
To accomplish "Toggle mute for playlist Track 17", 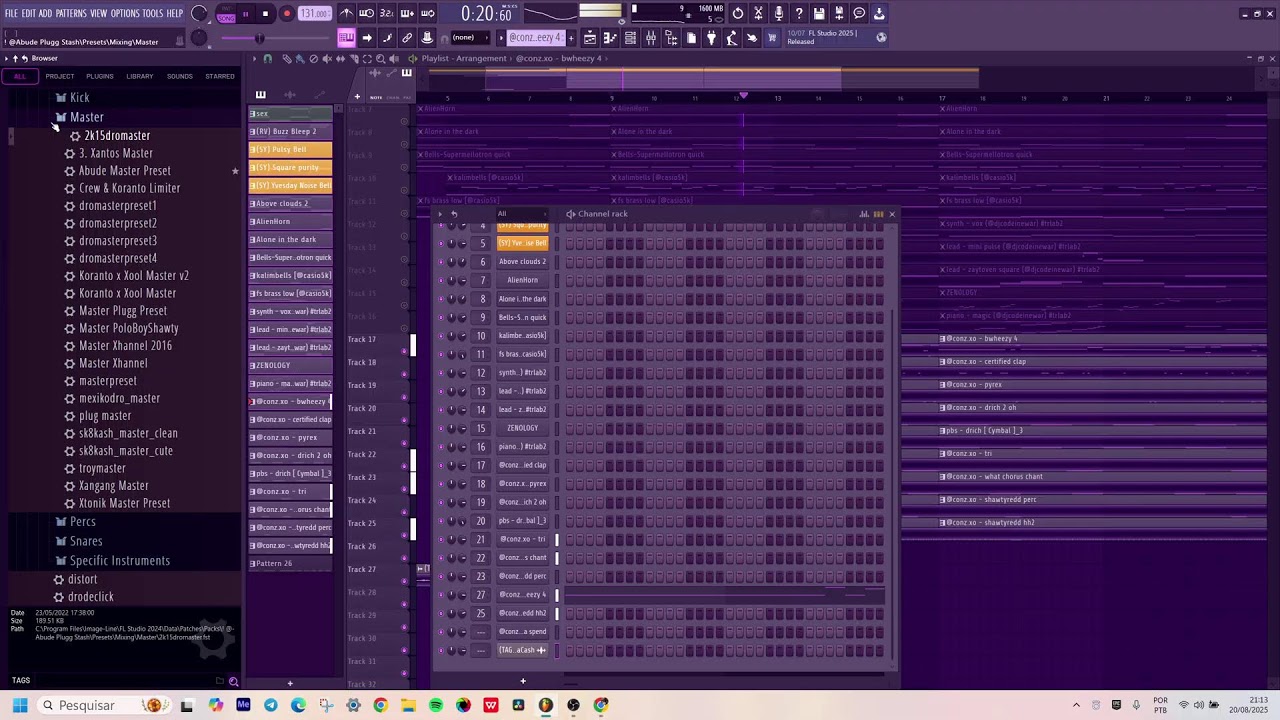I will pos(404,351).
